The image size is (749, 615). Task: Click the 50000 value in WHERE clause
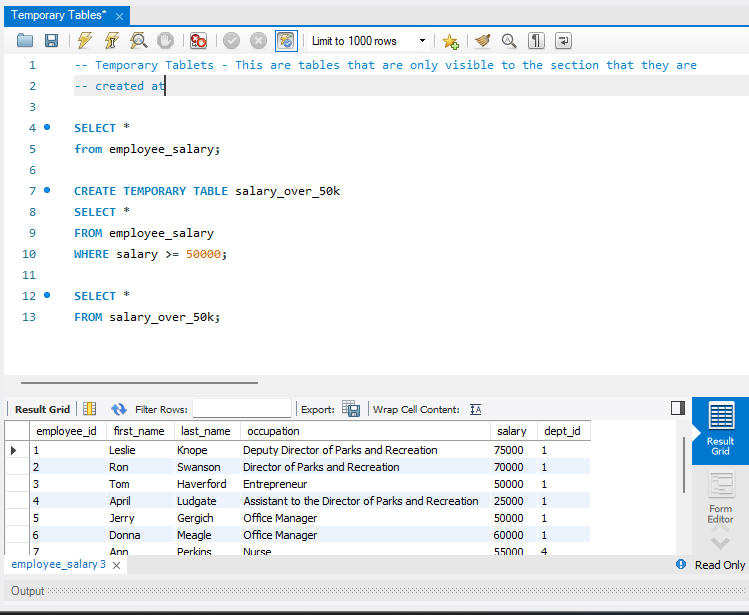pos(203,254)
